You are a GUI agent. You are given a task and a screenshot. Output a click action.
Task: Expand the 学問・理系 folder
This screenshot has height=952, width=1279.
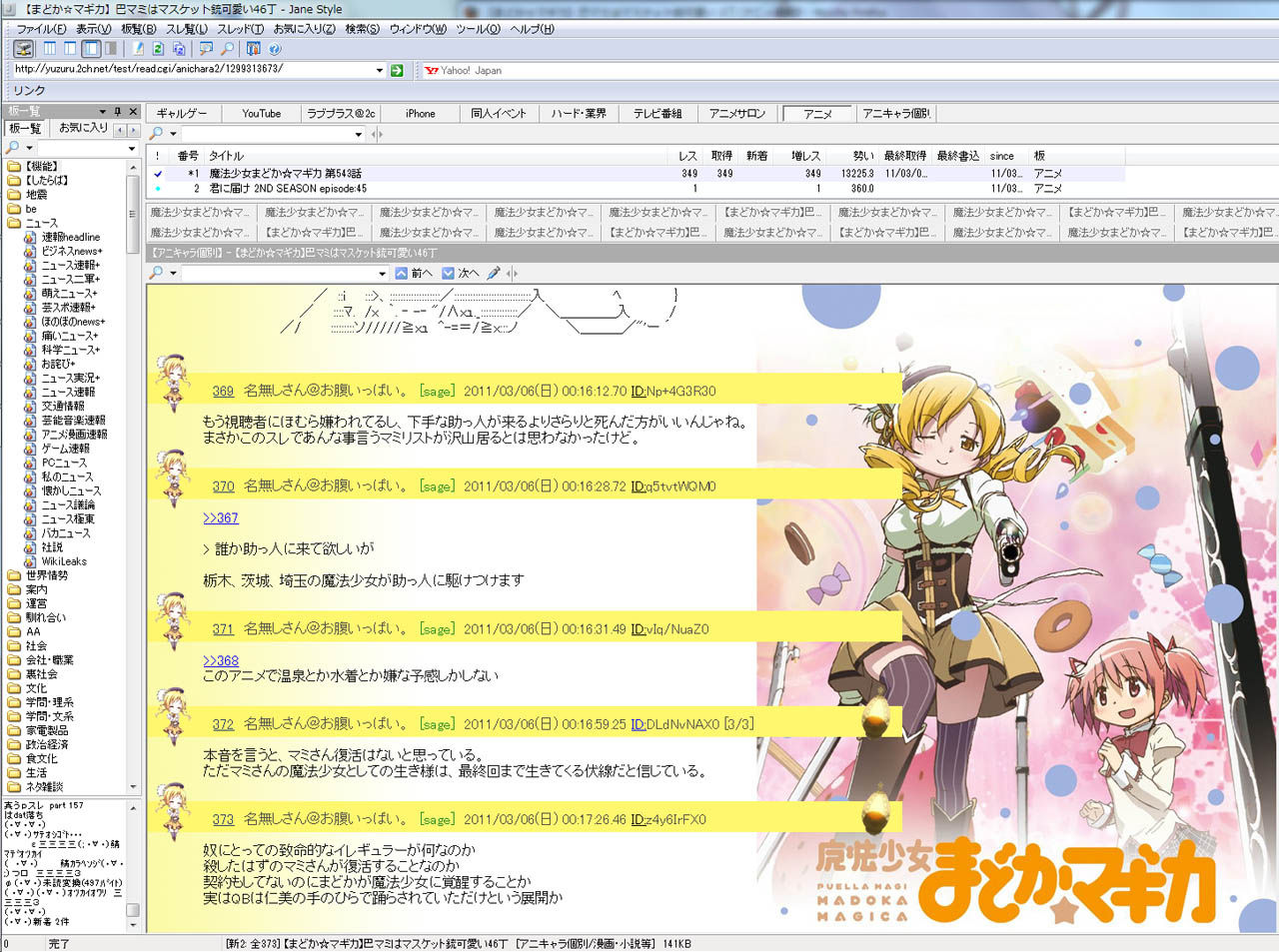tap(40, 702)
